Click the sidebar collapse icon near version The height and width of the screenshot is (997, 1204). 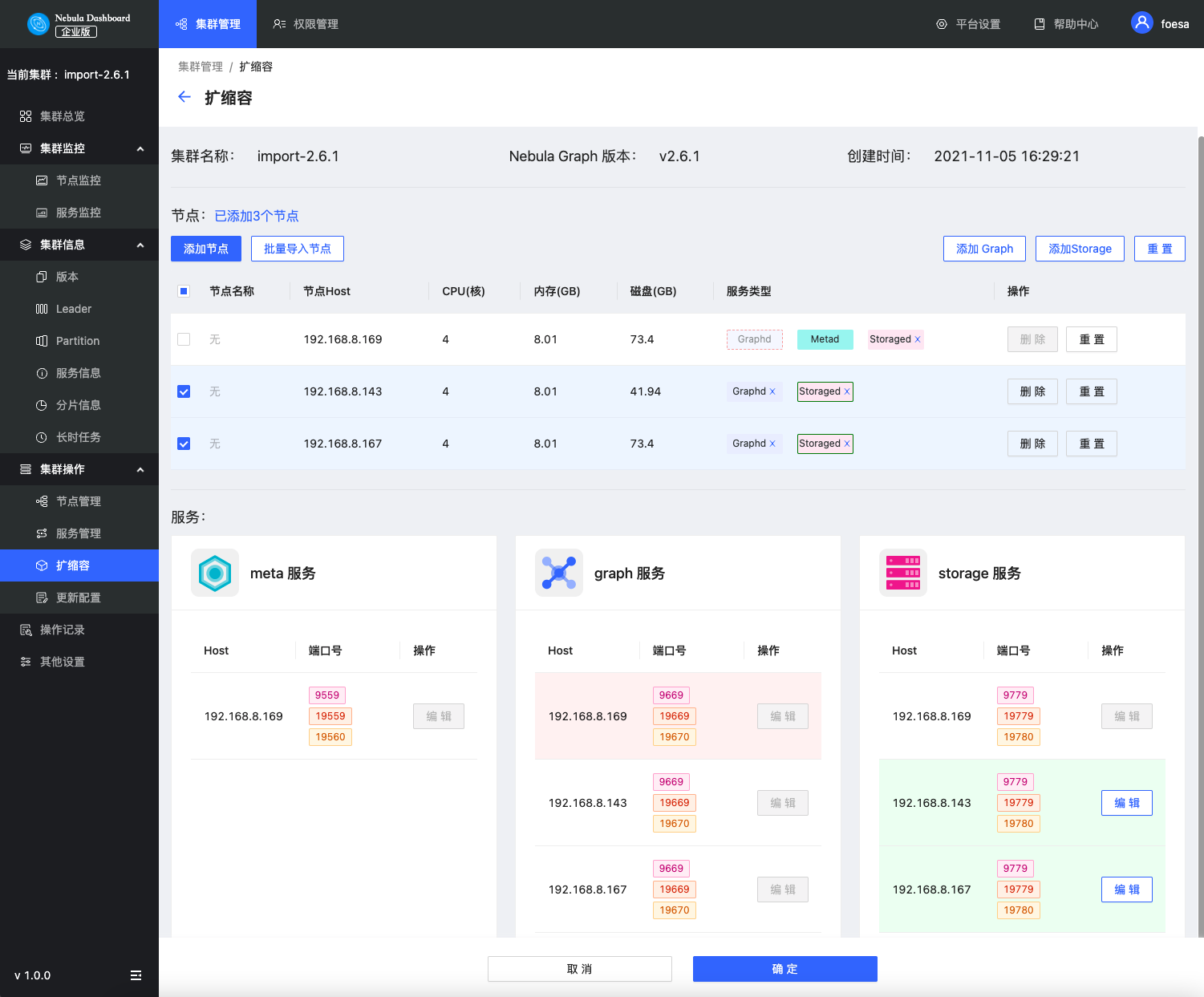tap(136, 975)
